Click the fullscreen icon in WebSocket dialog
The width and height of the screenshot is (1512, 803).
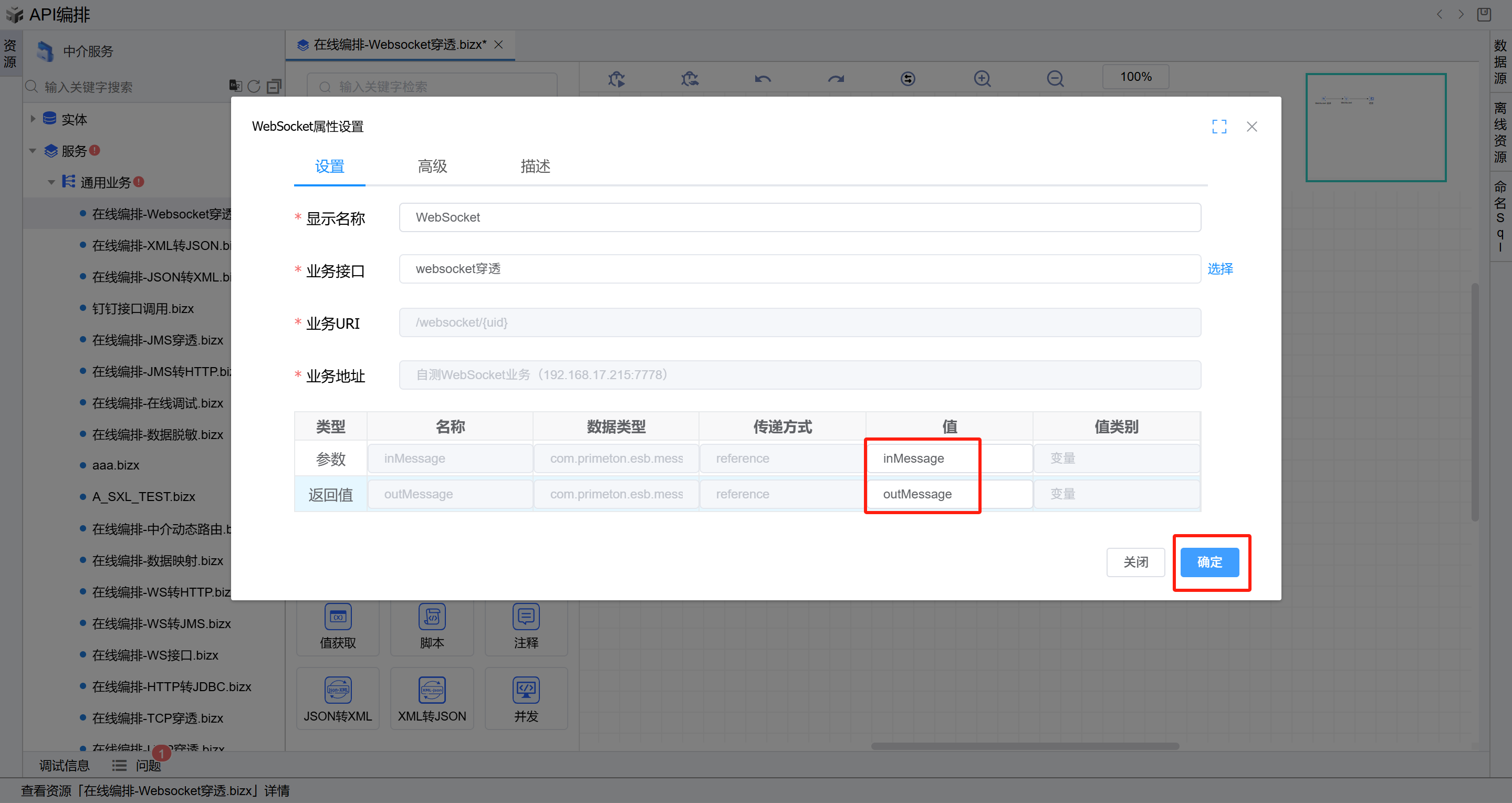coord(1218,126)
